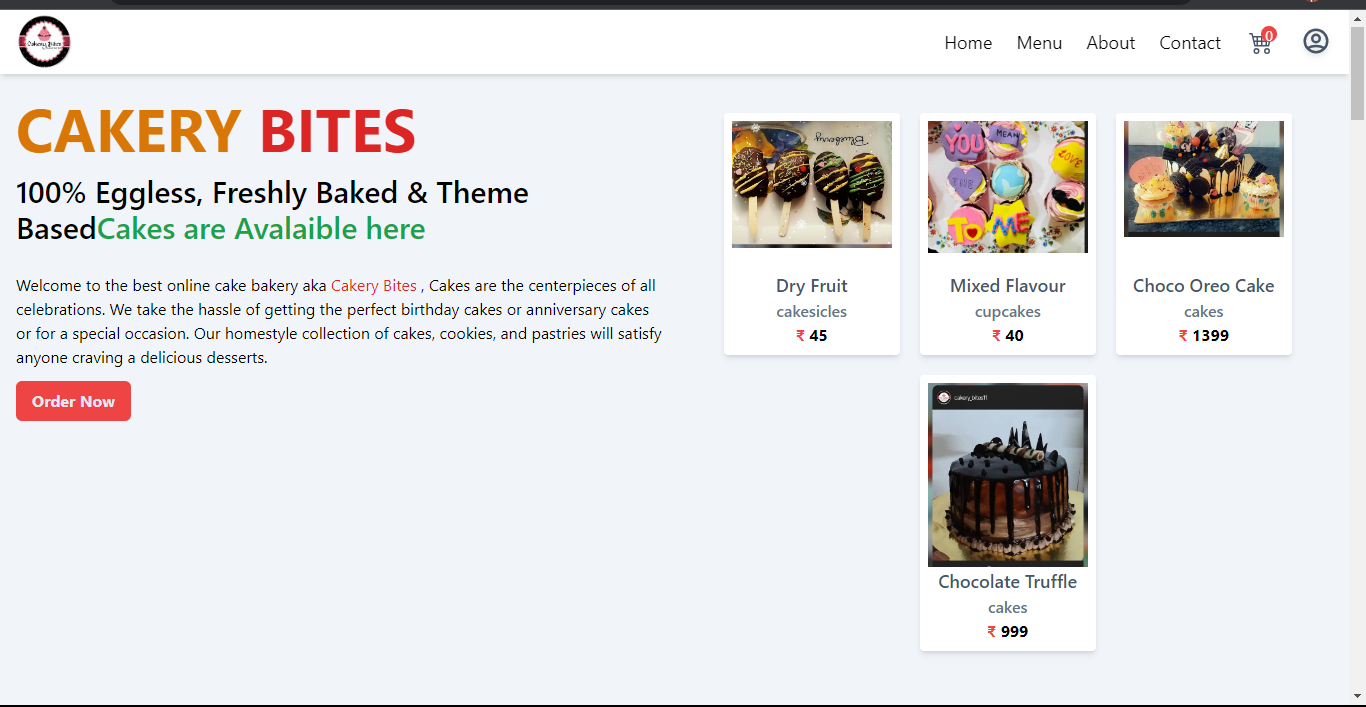Select the Choco Oreo Cake photo
Image resolution: width=1366 pixels, height=707 pixels.
tap(1203, 179)
